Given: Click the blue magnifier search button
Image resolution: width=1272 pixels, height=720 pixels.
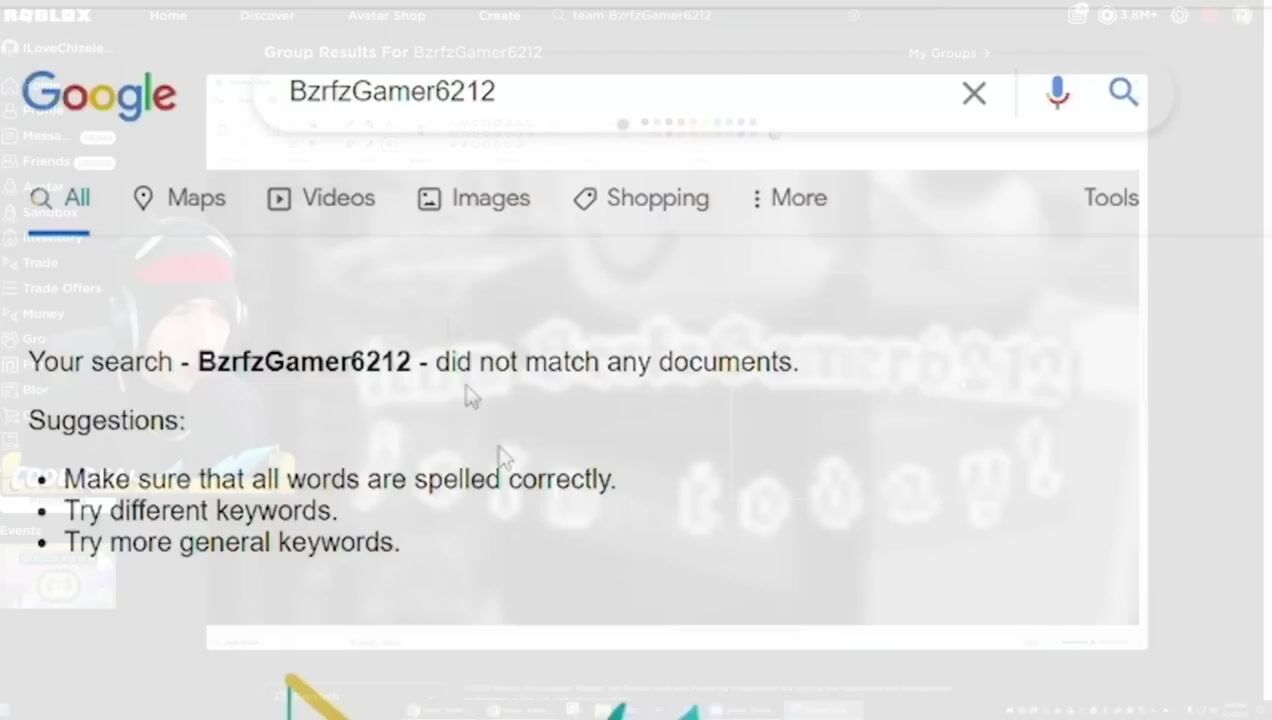Looking at the screenshot, I should click(1123, 93).
